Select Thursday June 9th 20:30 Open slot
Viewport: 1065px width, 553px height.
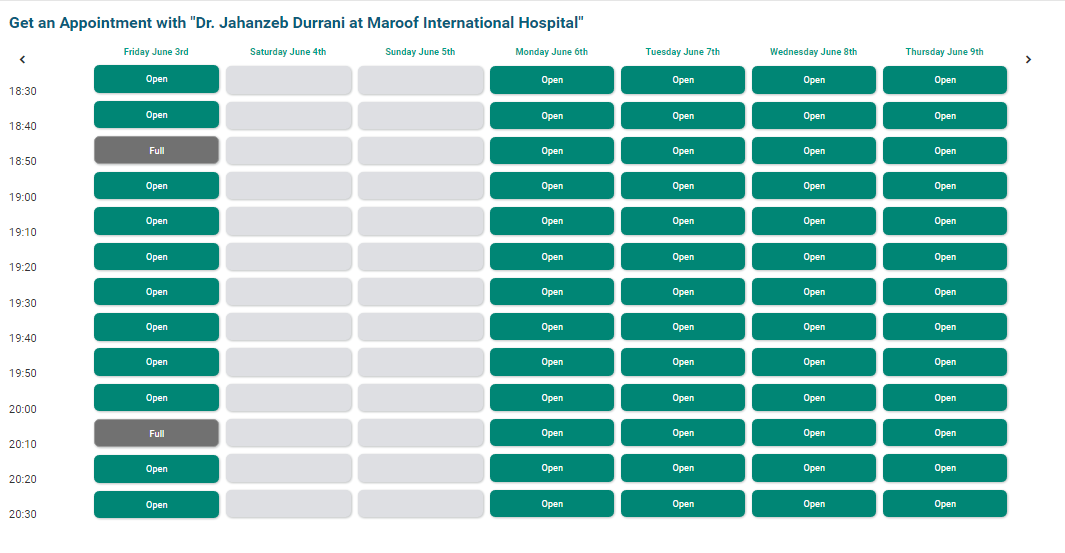click(x=945, y=504)
